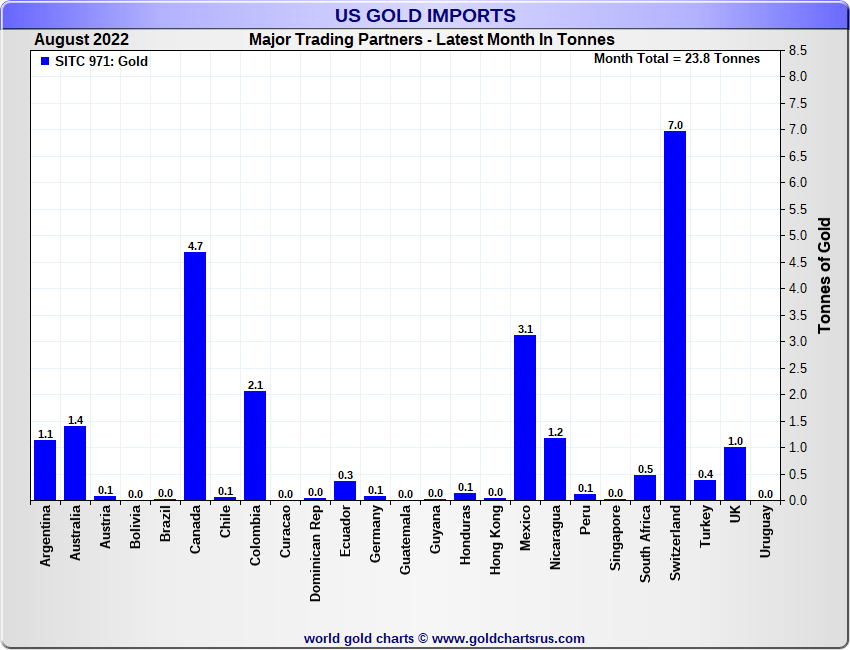
Task: Click the Nicaragua axis label
Action: pos(555,537)
